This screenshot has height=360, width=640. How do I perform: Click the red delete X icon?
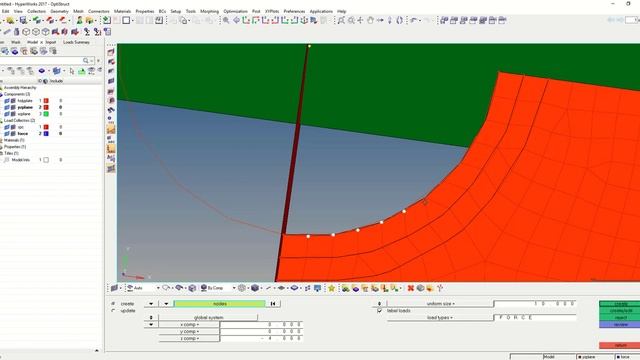tap(411, 288)
